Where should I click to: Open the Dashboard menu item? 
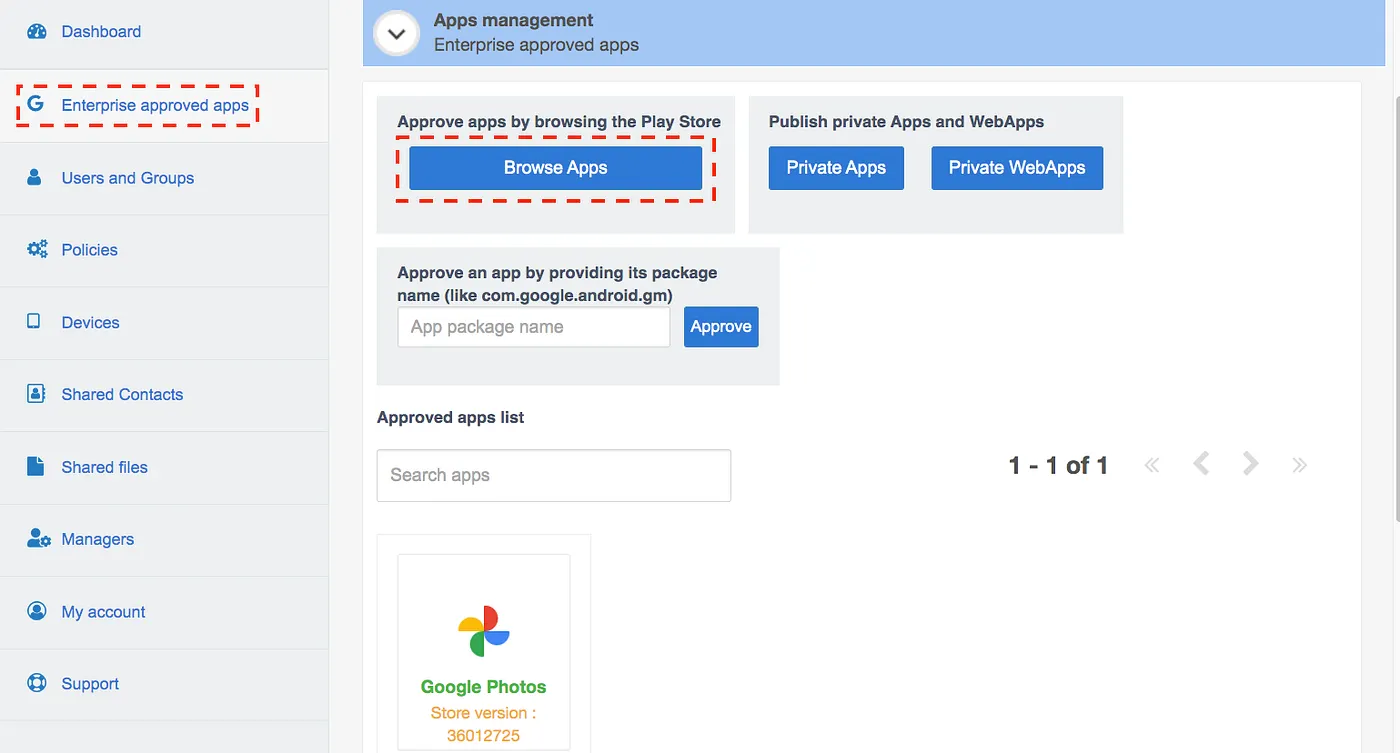tap(101, 31)
